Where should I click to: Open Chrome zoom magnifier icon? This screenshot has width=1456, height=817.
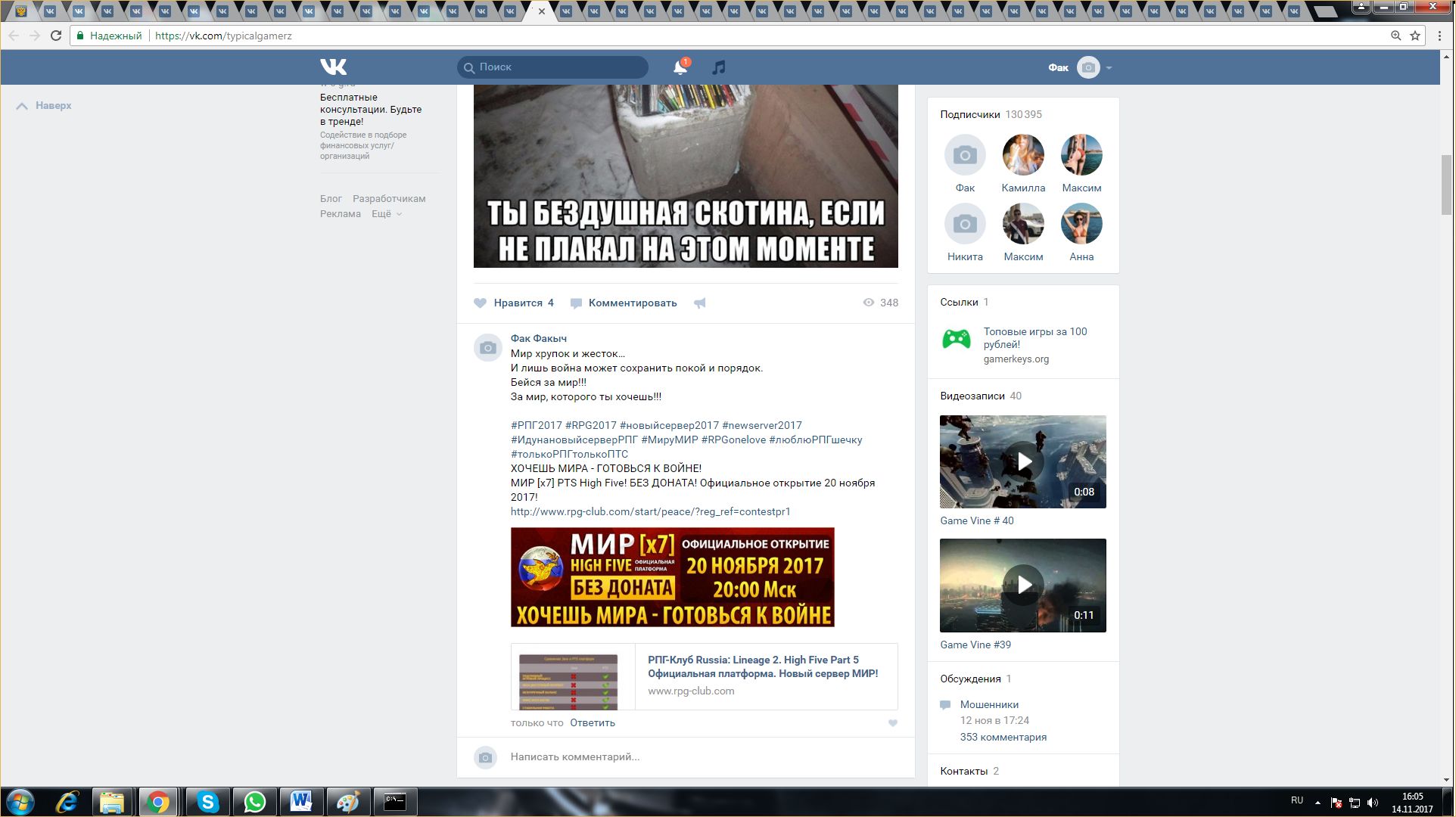pyautogui.click(x=1396, y=36)
